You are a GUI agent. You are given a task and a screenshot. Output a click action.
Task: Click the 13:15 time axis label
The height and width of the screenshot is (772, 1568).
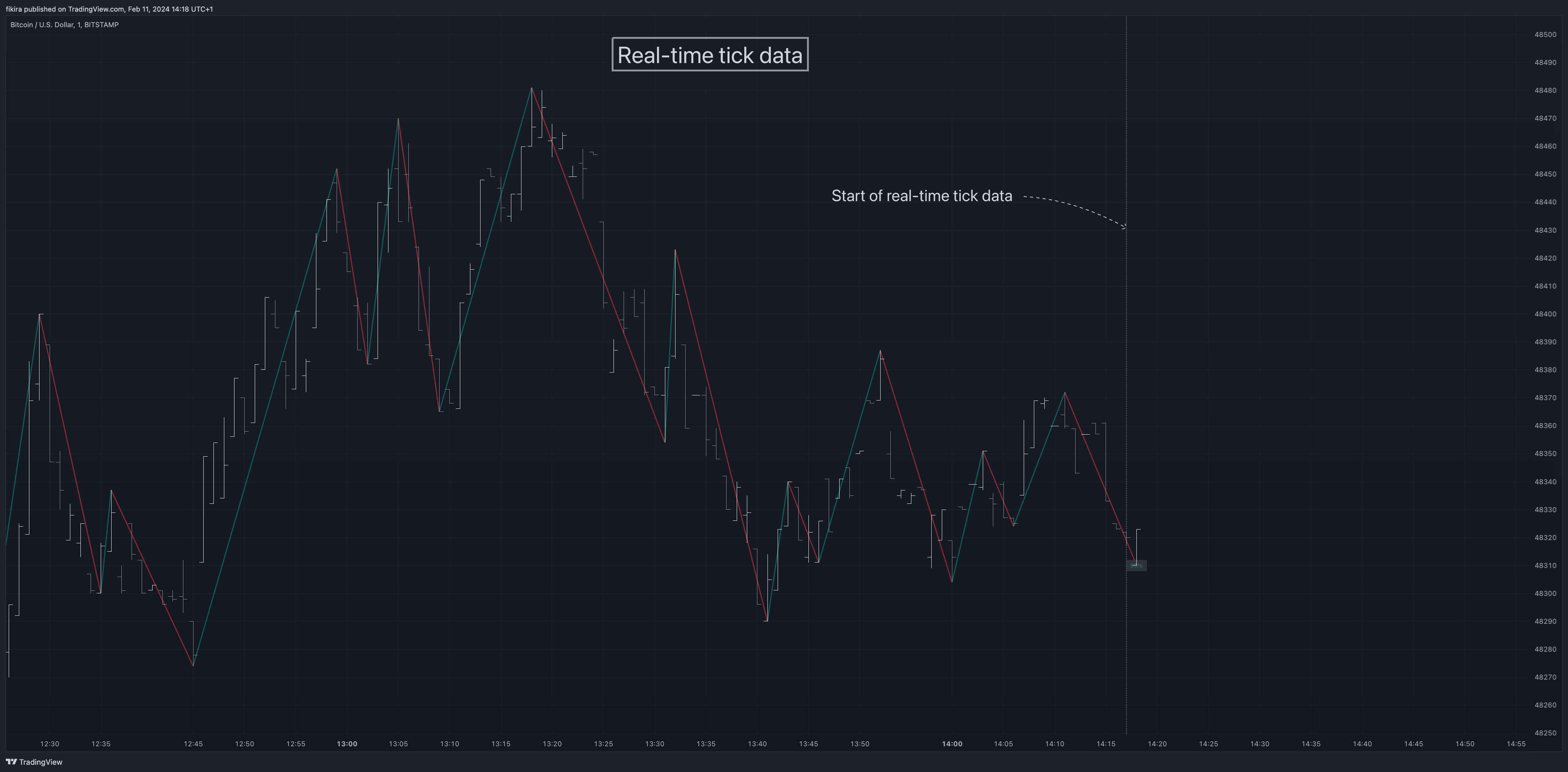coord(501,744)
